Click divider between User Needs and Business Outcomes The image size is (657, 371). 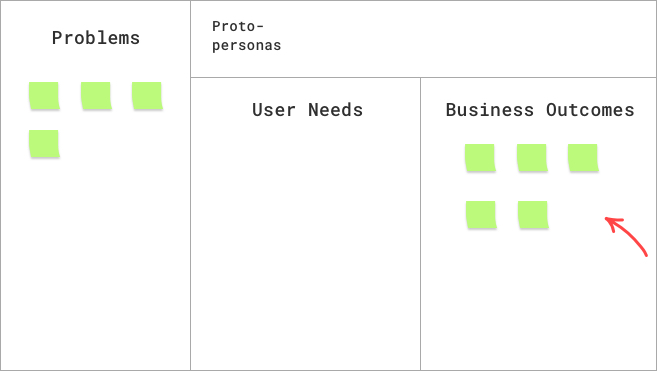(x=420, y=224)
